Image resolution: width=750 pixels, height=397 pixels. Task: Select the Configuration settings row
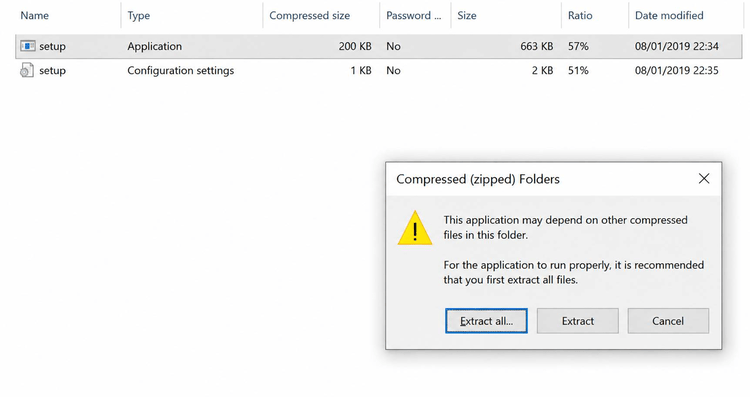[379, 71]
